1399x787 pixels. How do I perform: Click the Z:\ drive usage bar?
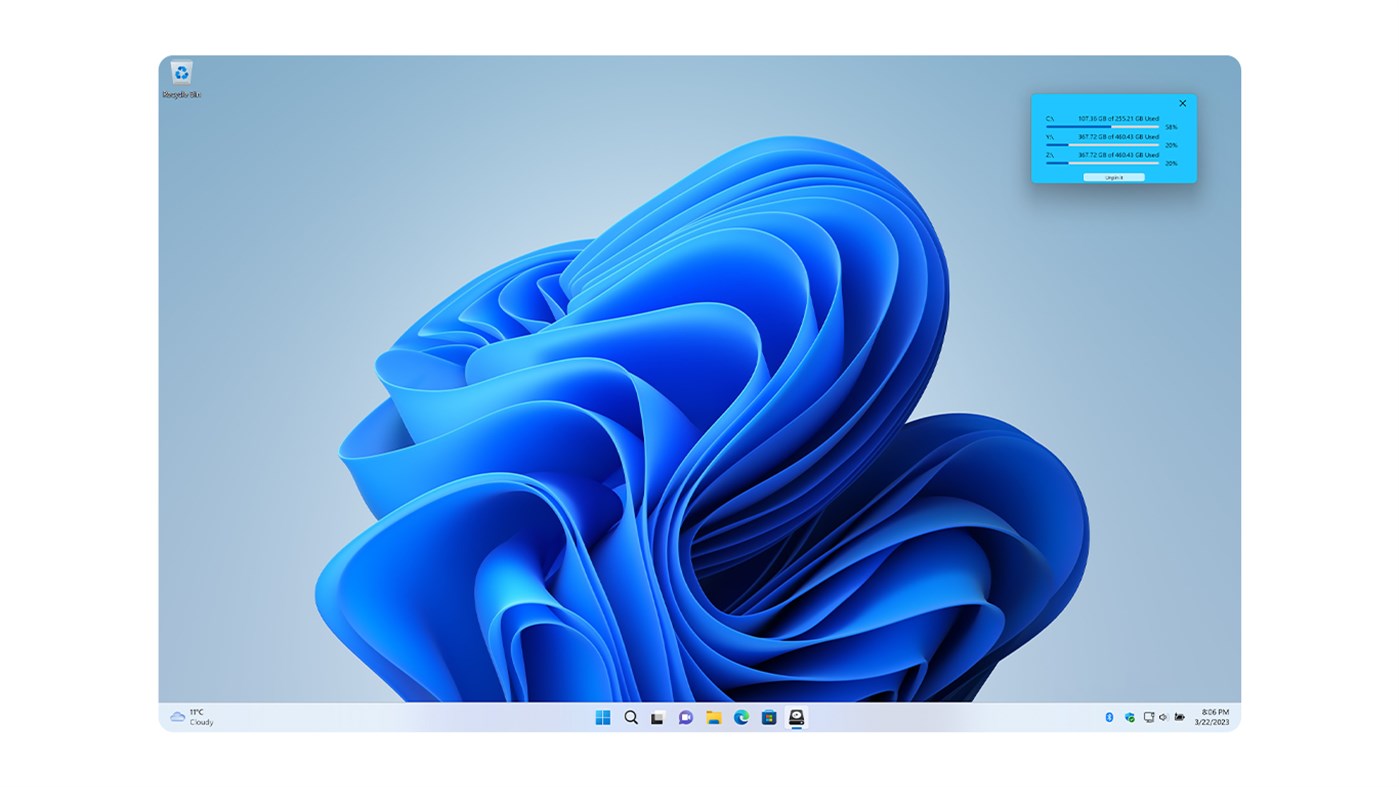pos(1102,163)
